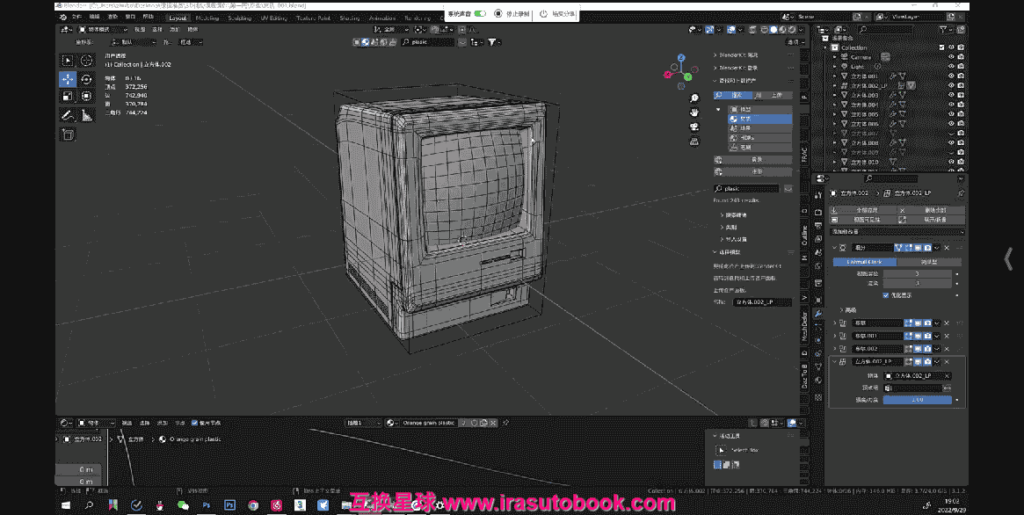
Task: Open the object interaction mode dropdown
Action: pos(103,29)
